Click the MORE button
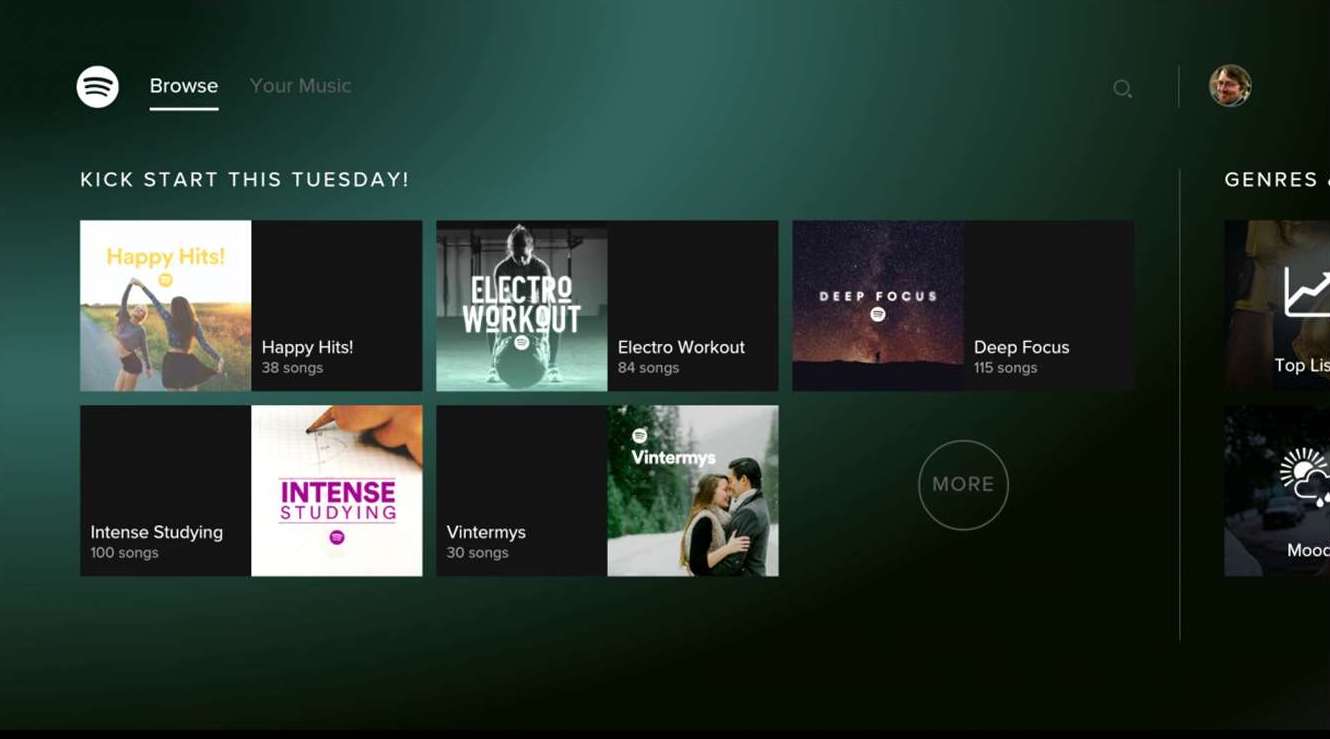The width and height of the screenshot is (1330, 739). coord(962,484)
